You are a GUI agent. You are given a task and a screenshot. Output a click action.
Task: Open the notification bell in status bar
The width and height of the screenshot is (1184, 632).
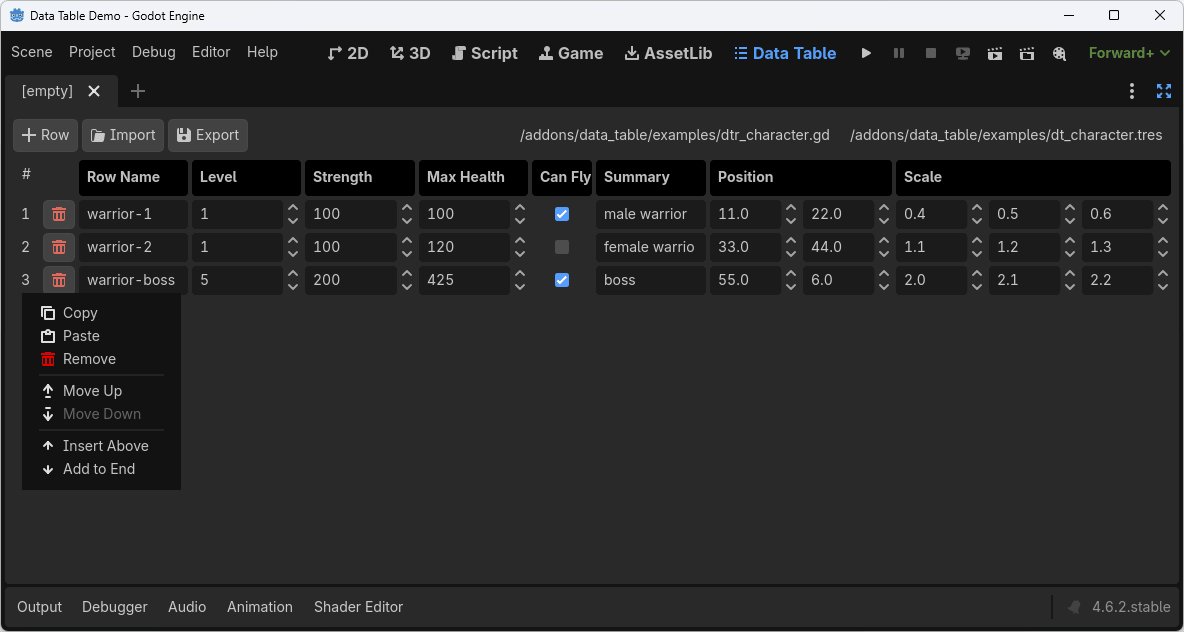click(x=1074, y=607)
